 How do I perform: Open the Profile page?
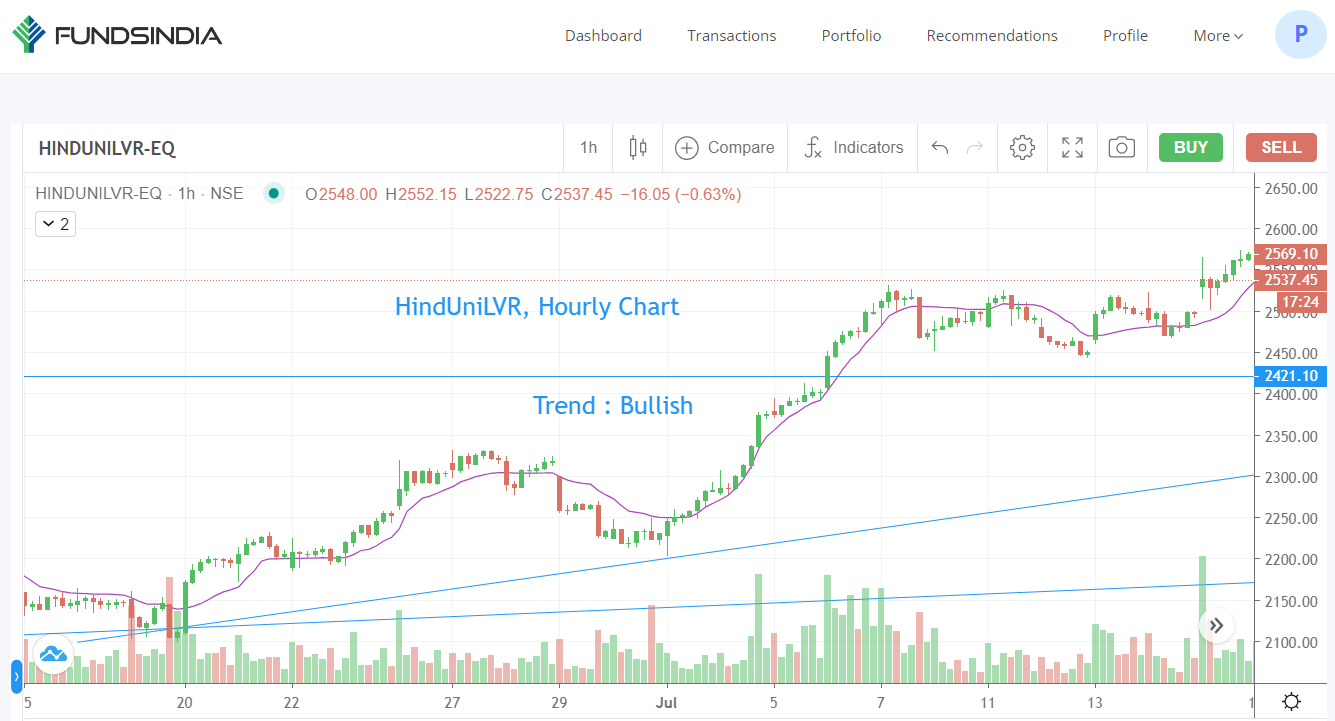pyautogui.click(x=1125, y=36)
